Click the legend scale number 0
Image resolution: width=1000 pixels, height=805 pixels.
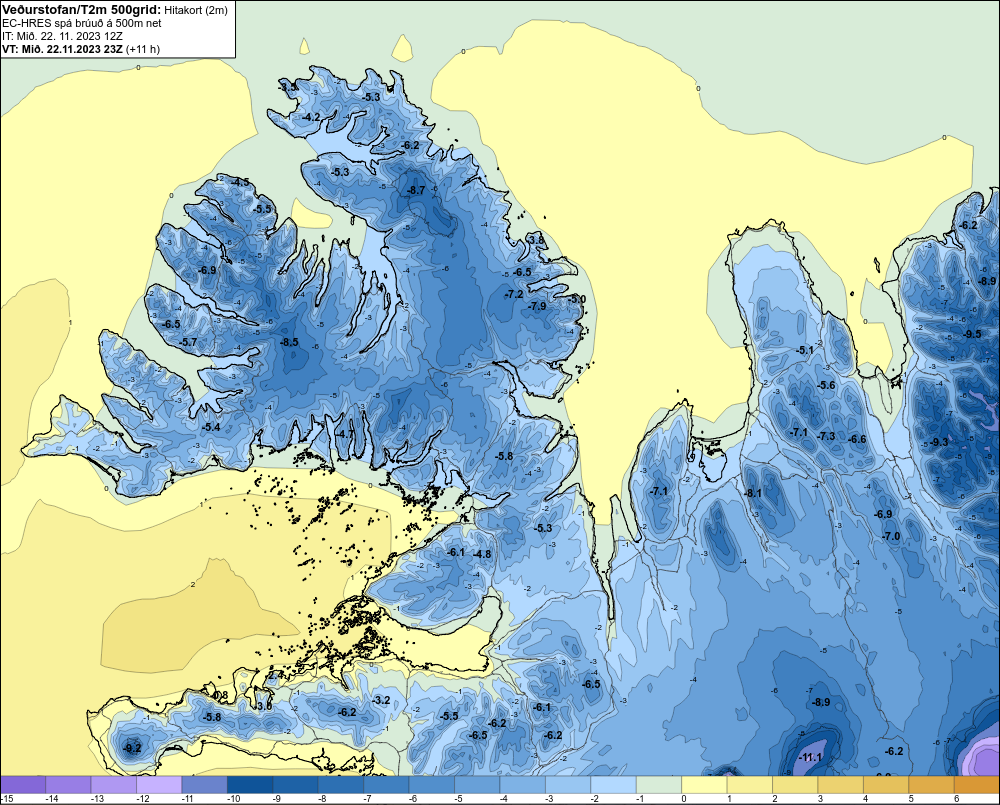684,799
